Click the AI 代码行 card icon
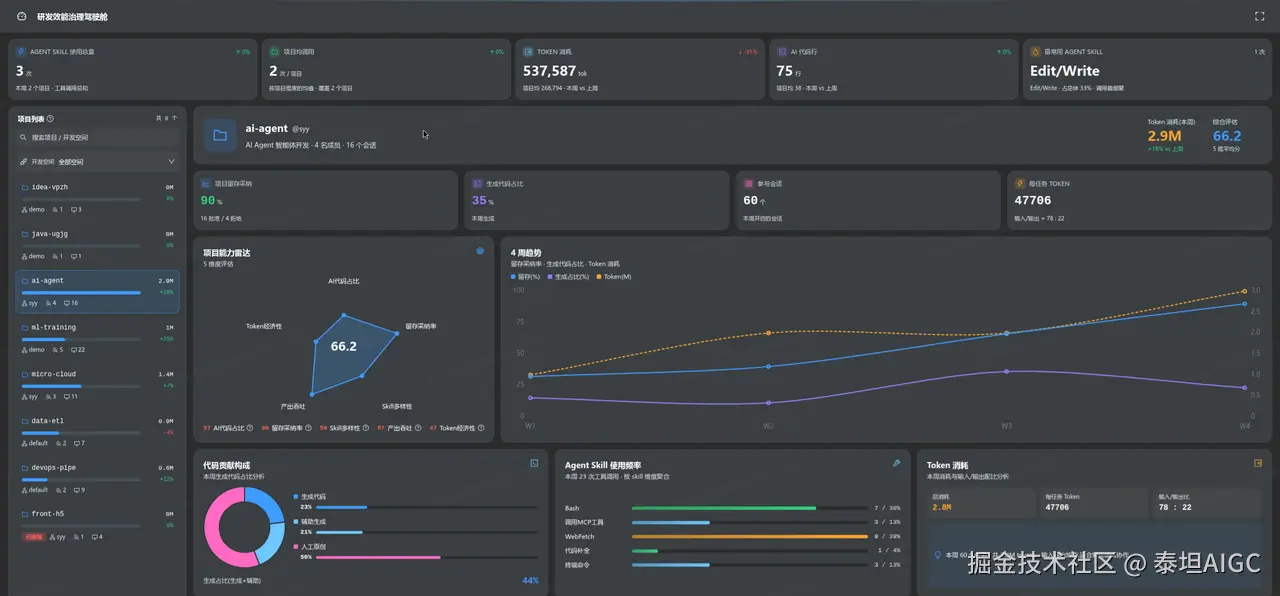This screenshot has width=1280, height=596. click(x=782, y=51)
